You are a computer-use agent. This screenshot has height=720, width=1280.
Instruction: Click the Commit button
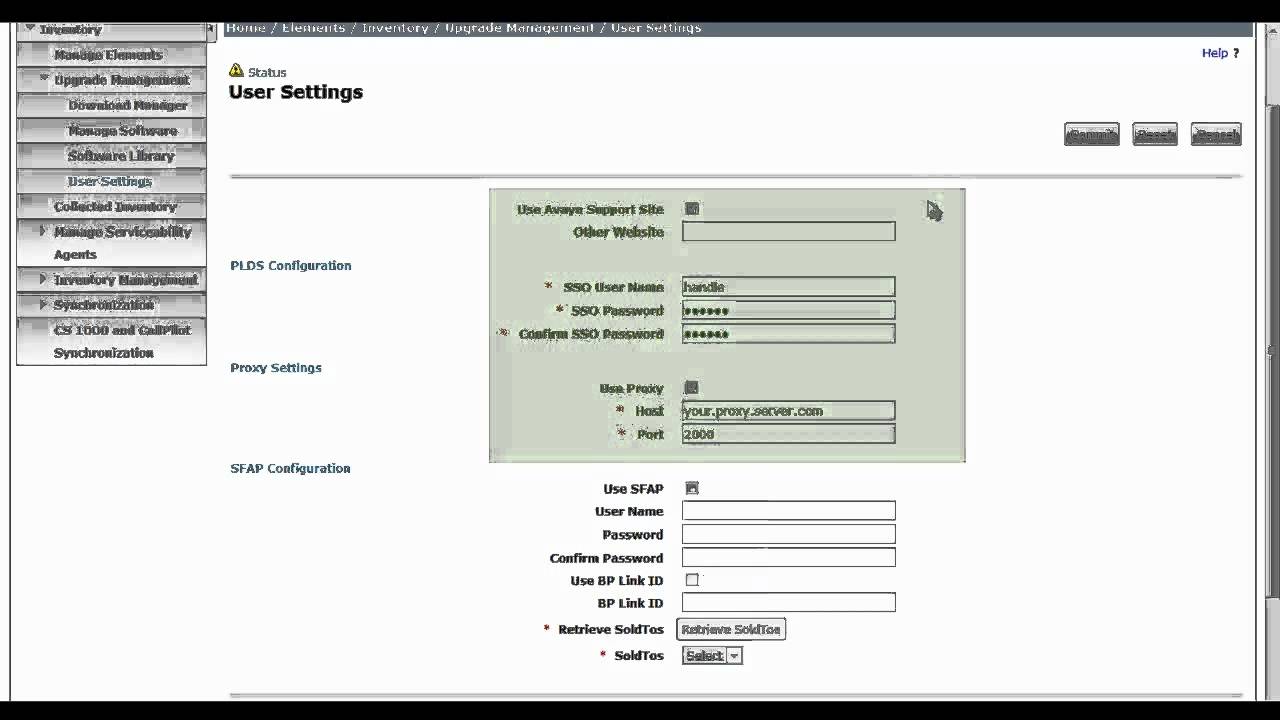pyautogui.click(x=1091, y=134)
